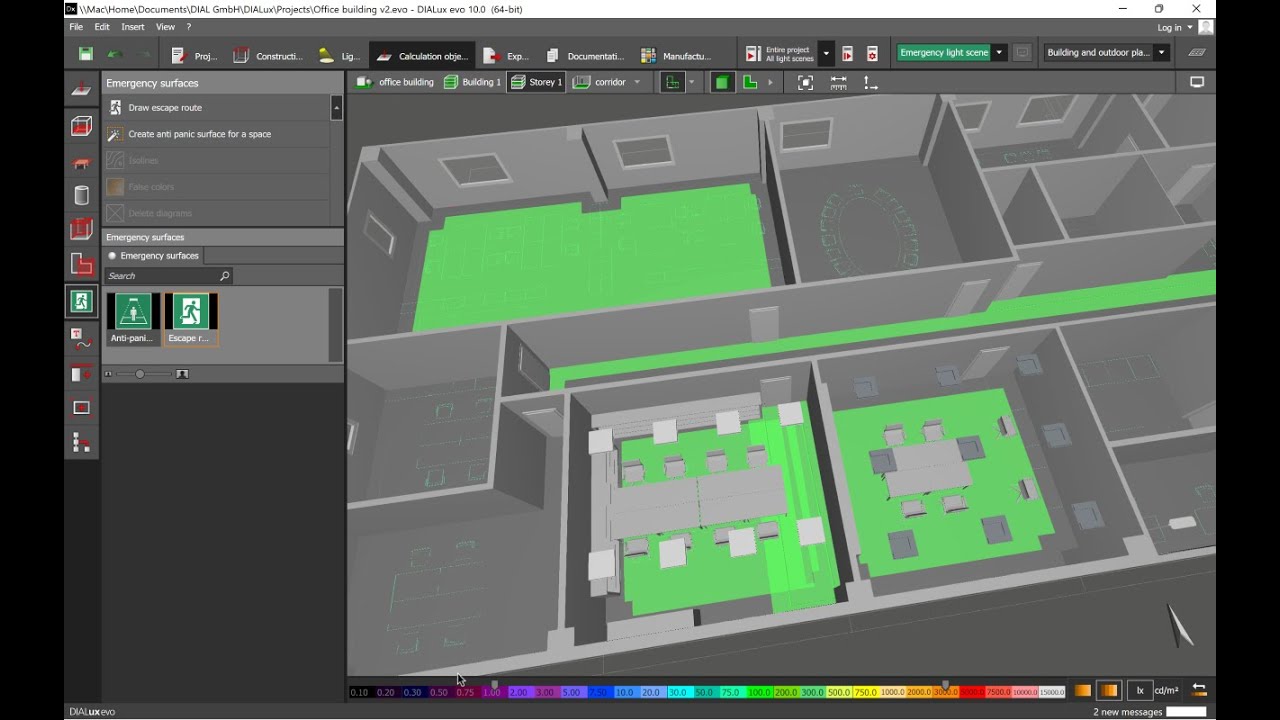Click the zoom to fit view icon

pos(805,83)
